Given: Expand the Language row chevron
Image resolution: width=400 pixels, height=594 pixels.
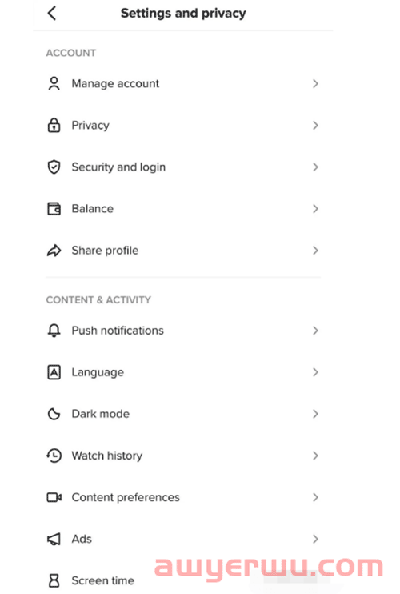Looking at the screenshot, I should [x=315, y=372].
